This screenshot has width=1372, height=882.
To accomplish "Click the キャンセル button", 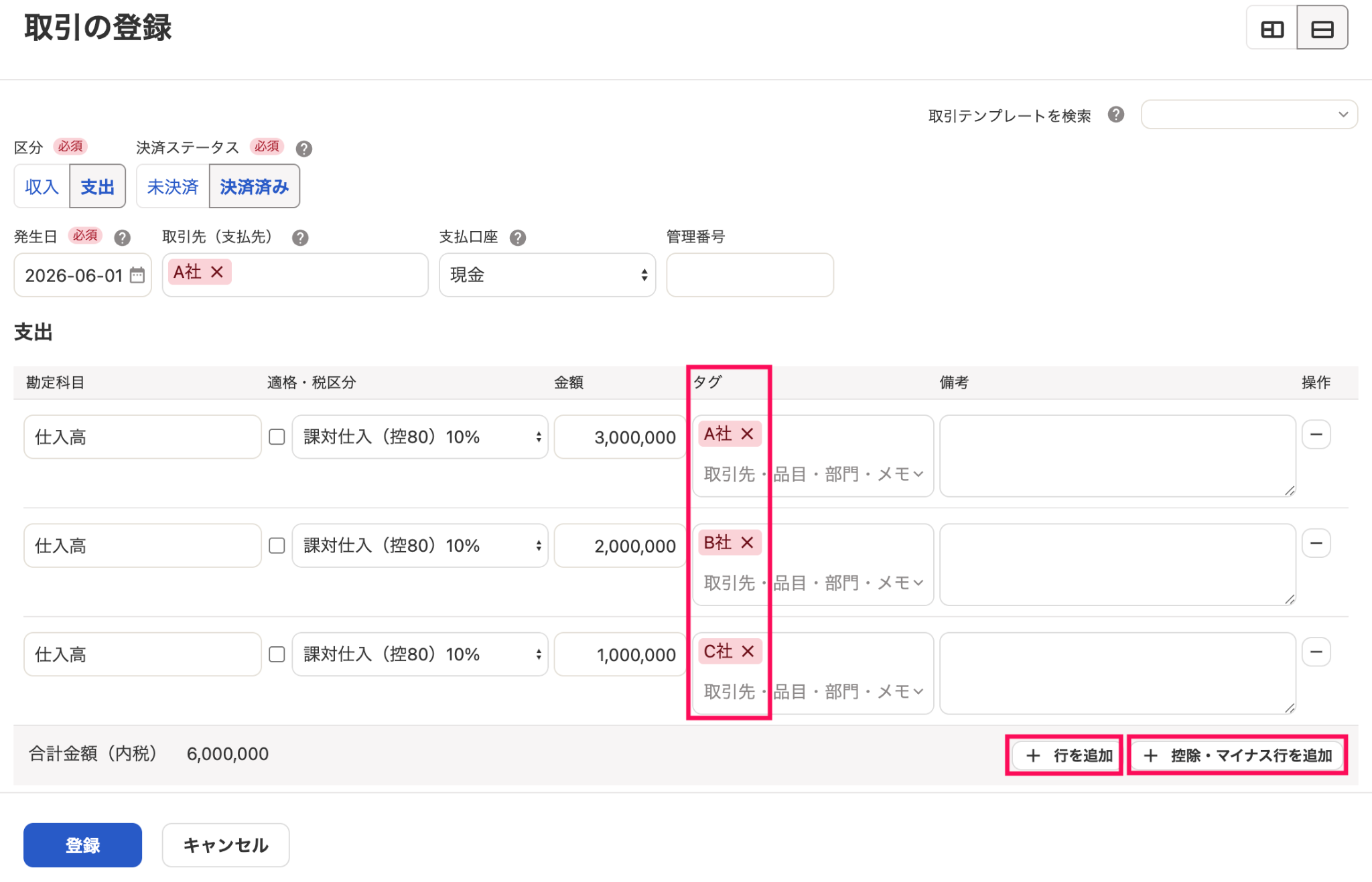I will [x=226, y=844].
